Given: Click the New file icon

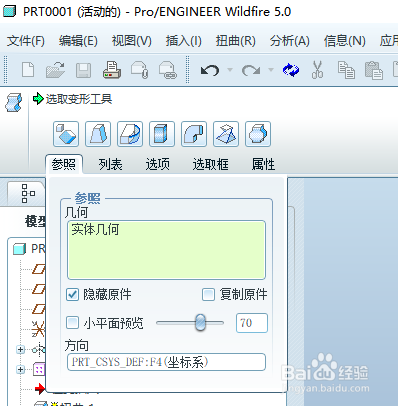Looking at the screenshot, I should click(x=28, y=70).
